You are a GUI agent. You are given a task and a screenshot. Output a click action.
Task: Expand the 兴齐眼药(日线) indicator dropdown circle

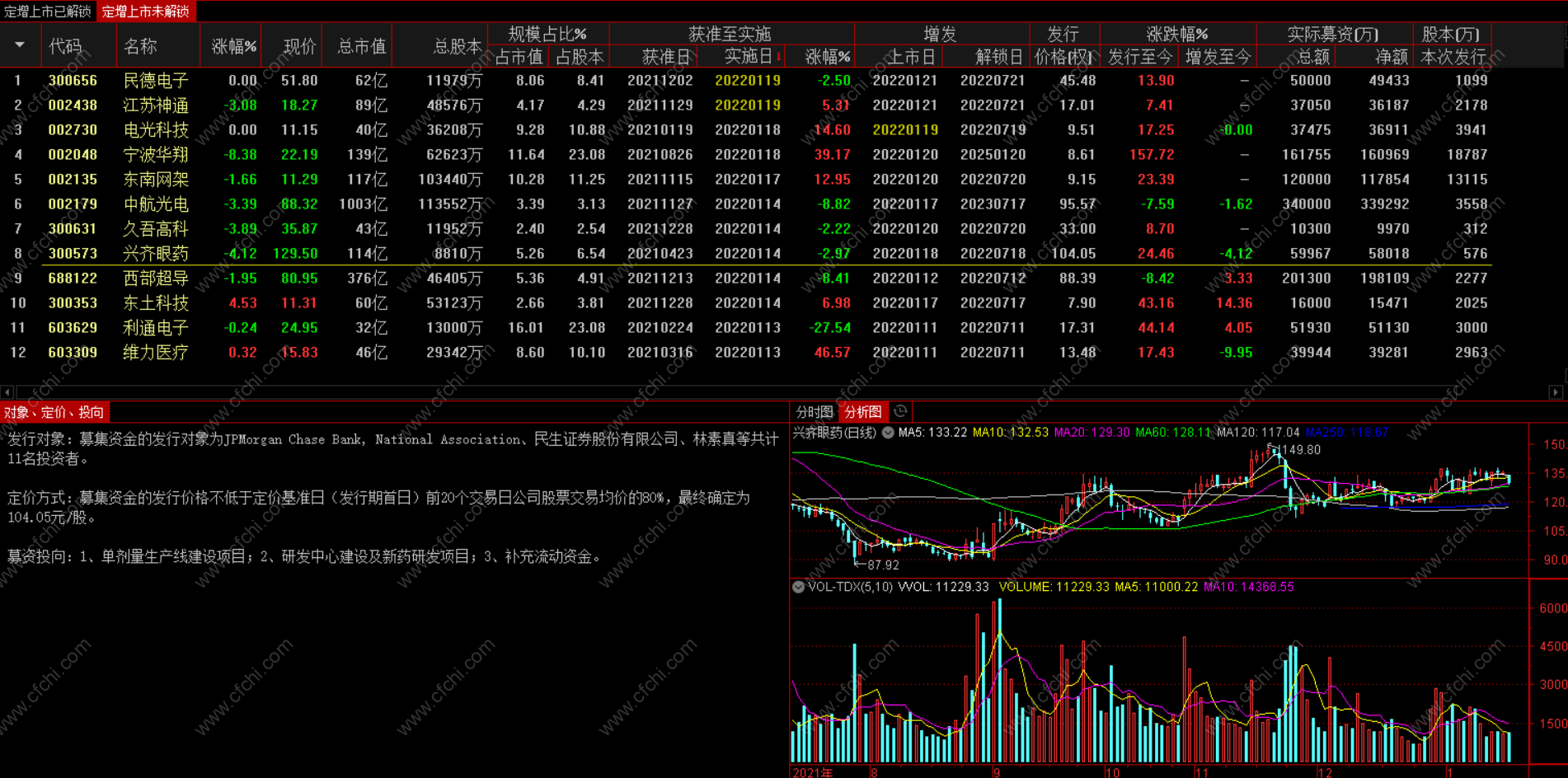point(888,432)
